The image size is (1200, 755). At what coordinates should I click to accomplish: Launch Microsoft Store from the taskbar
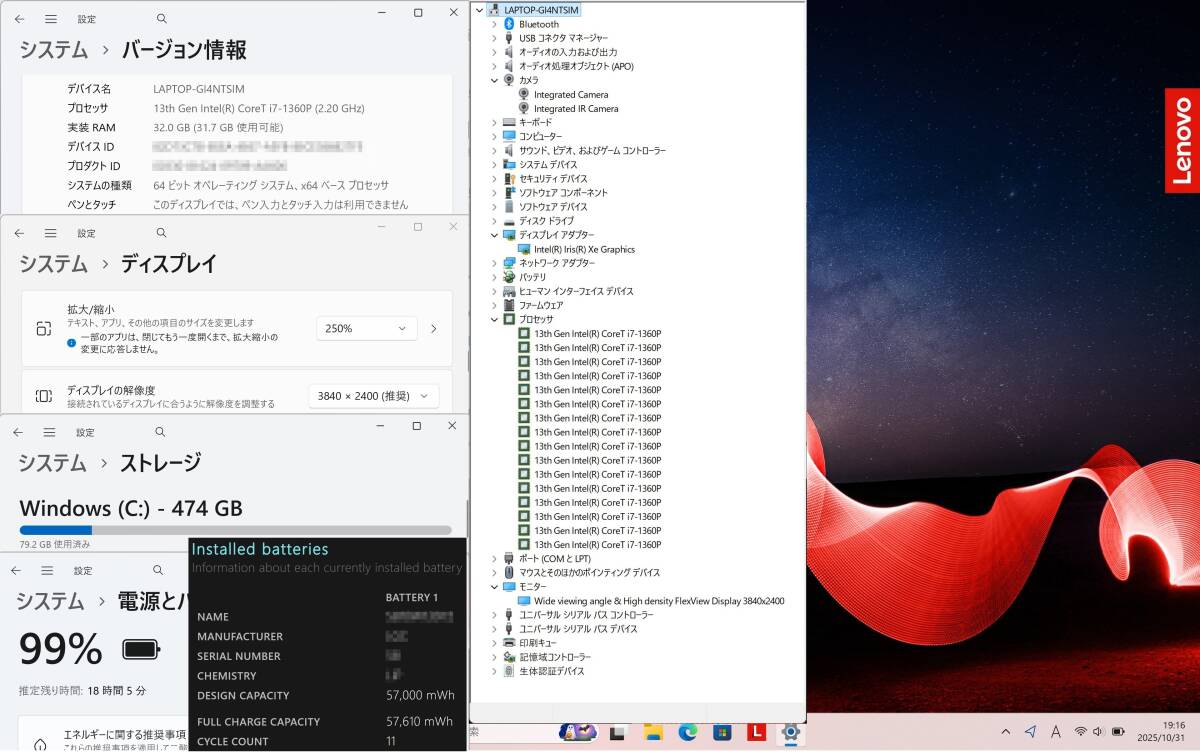721,733
